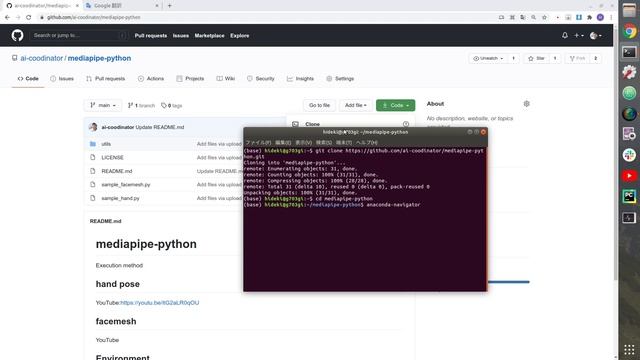The width and height of the screenshot is (640, 360).
Task: Edit About section with gear icon
Action: 527,104
